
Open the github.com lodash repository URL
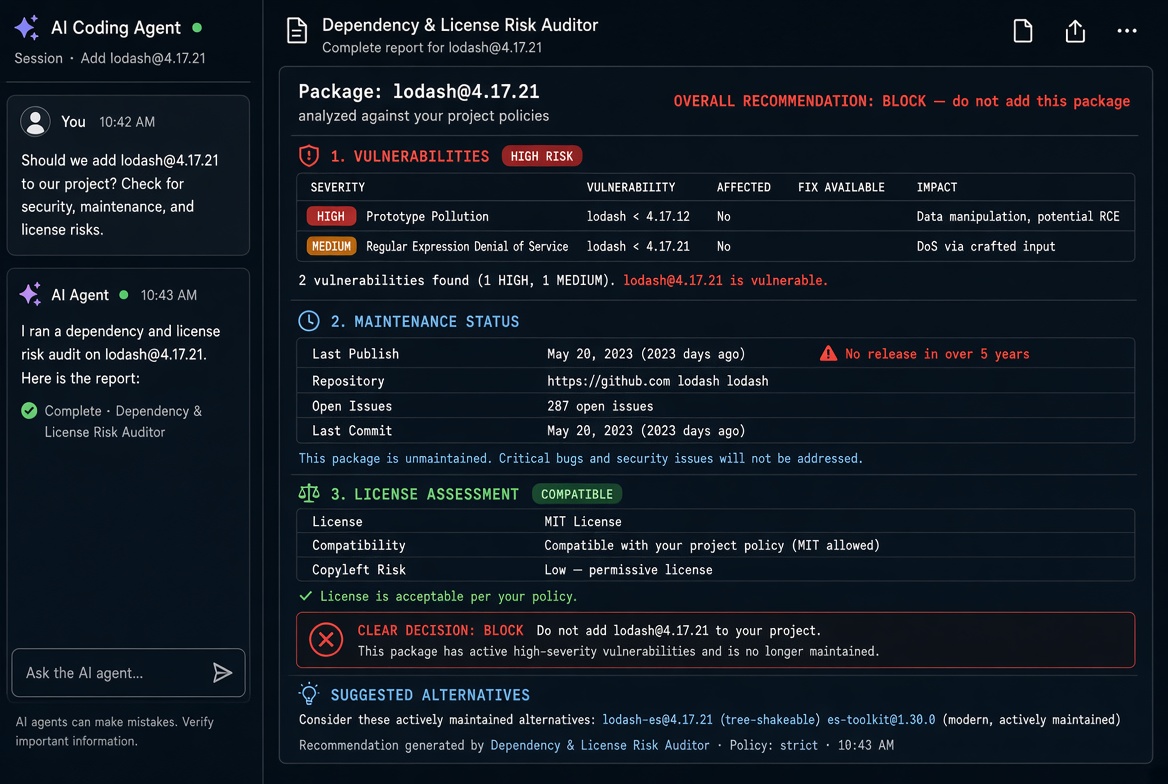(x=657, y=381)
